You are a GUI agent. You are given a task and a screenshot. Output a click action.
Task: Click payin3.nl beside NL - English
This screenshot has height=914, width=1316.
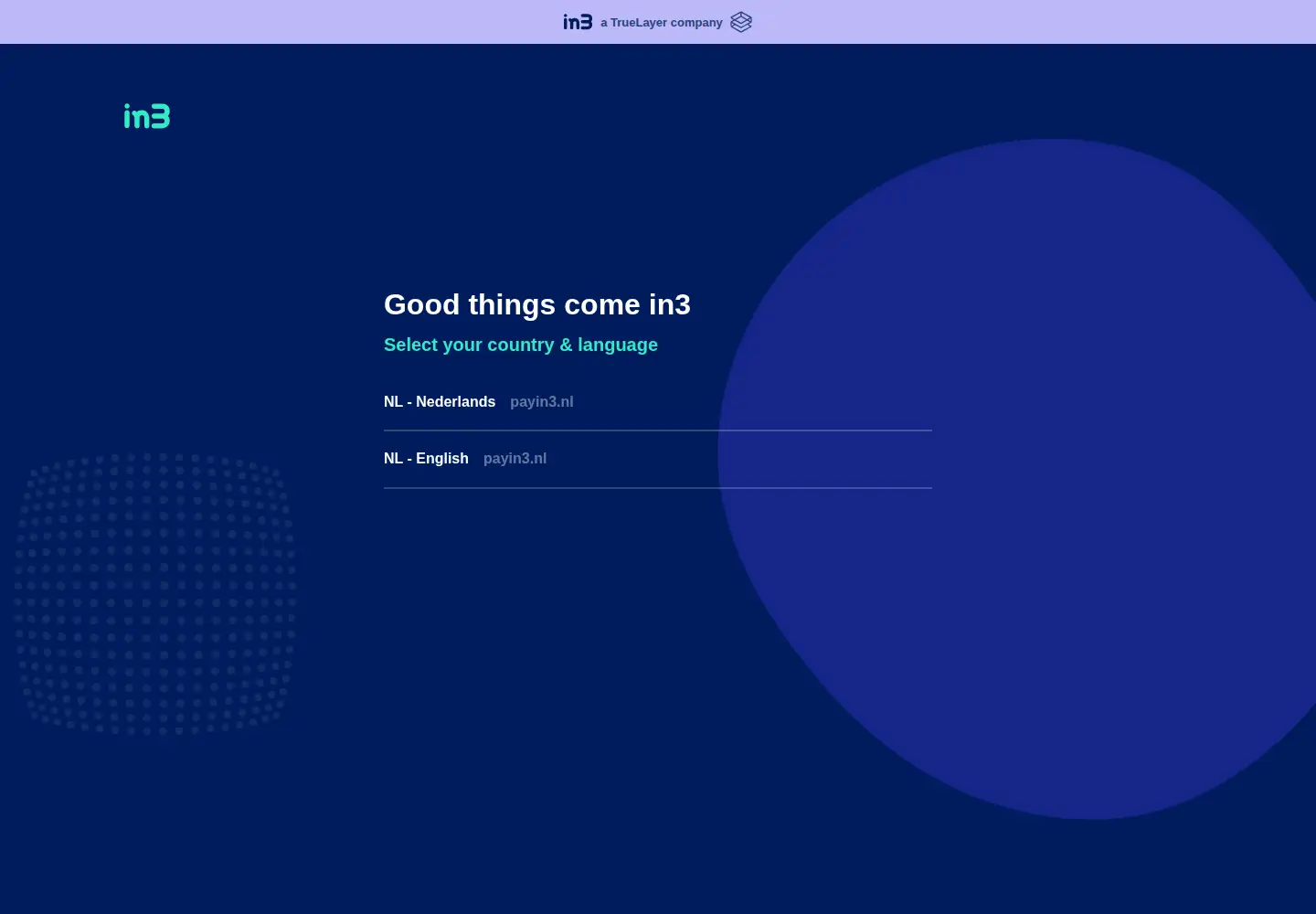[x=515, y=459]
